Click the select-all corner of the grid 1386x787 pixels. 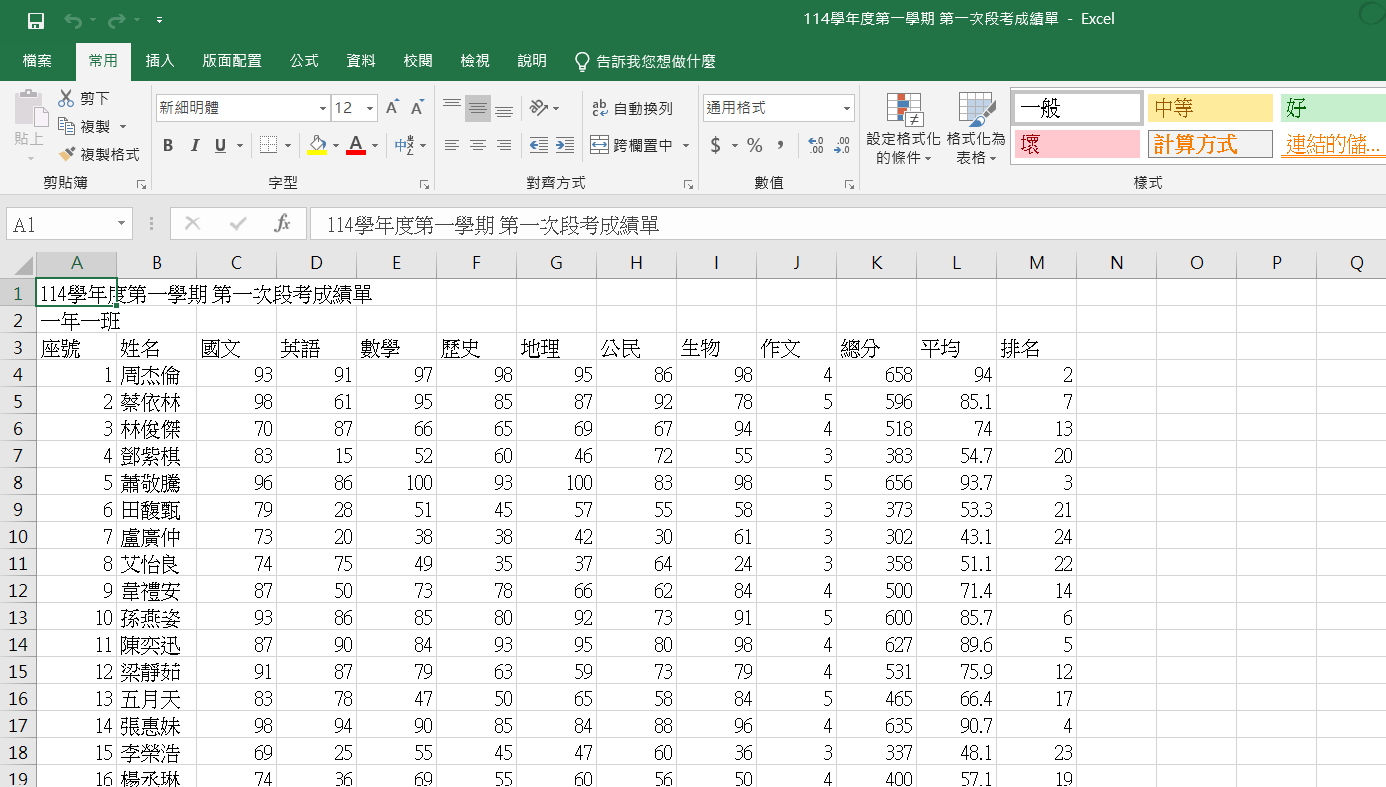[x=18, y=264]
